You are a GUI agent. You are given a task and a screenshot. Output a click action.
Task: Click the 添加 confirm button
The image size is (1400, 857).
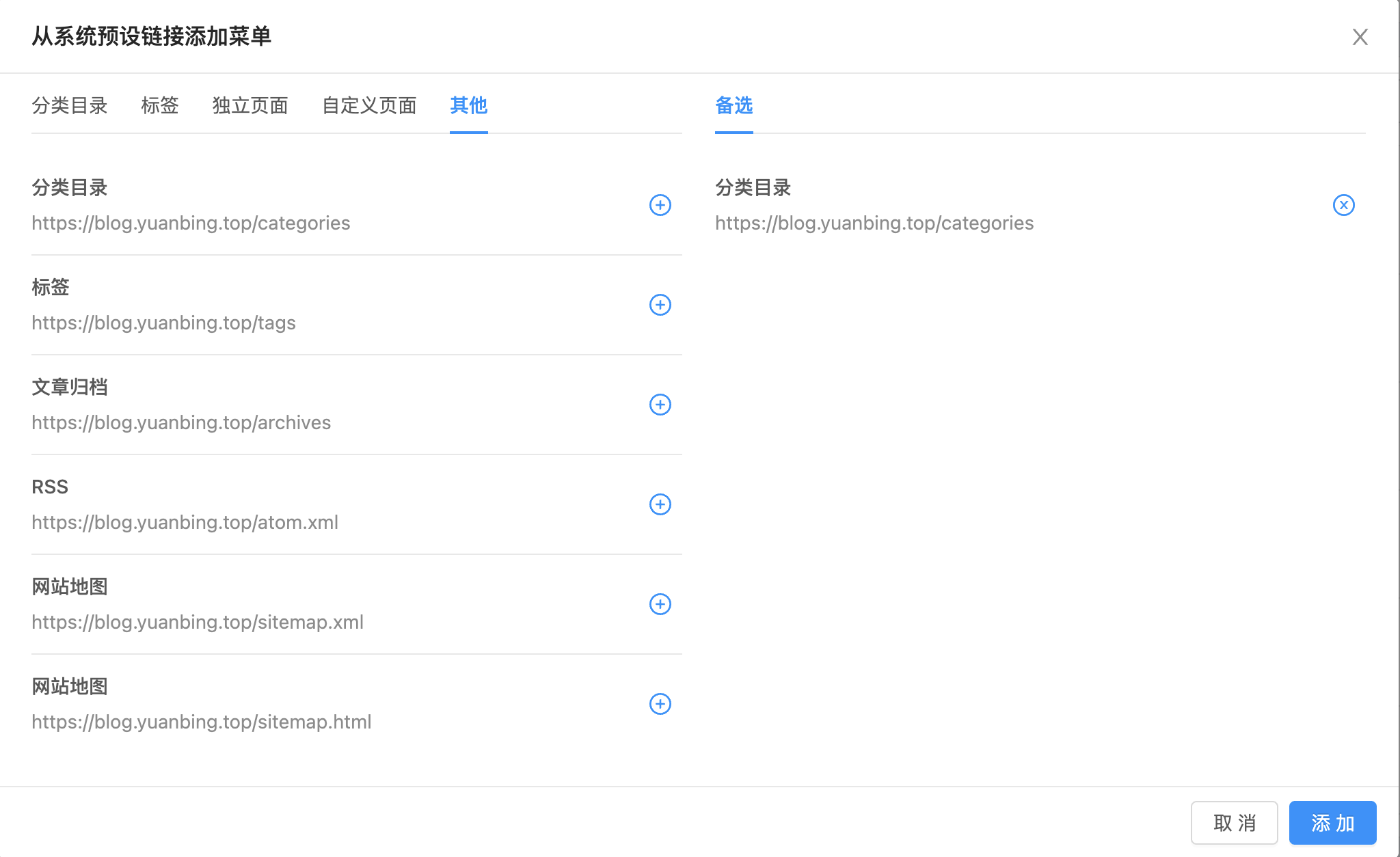pos(1333,823)
